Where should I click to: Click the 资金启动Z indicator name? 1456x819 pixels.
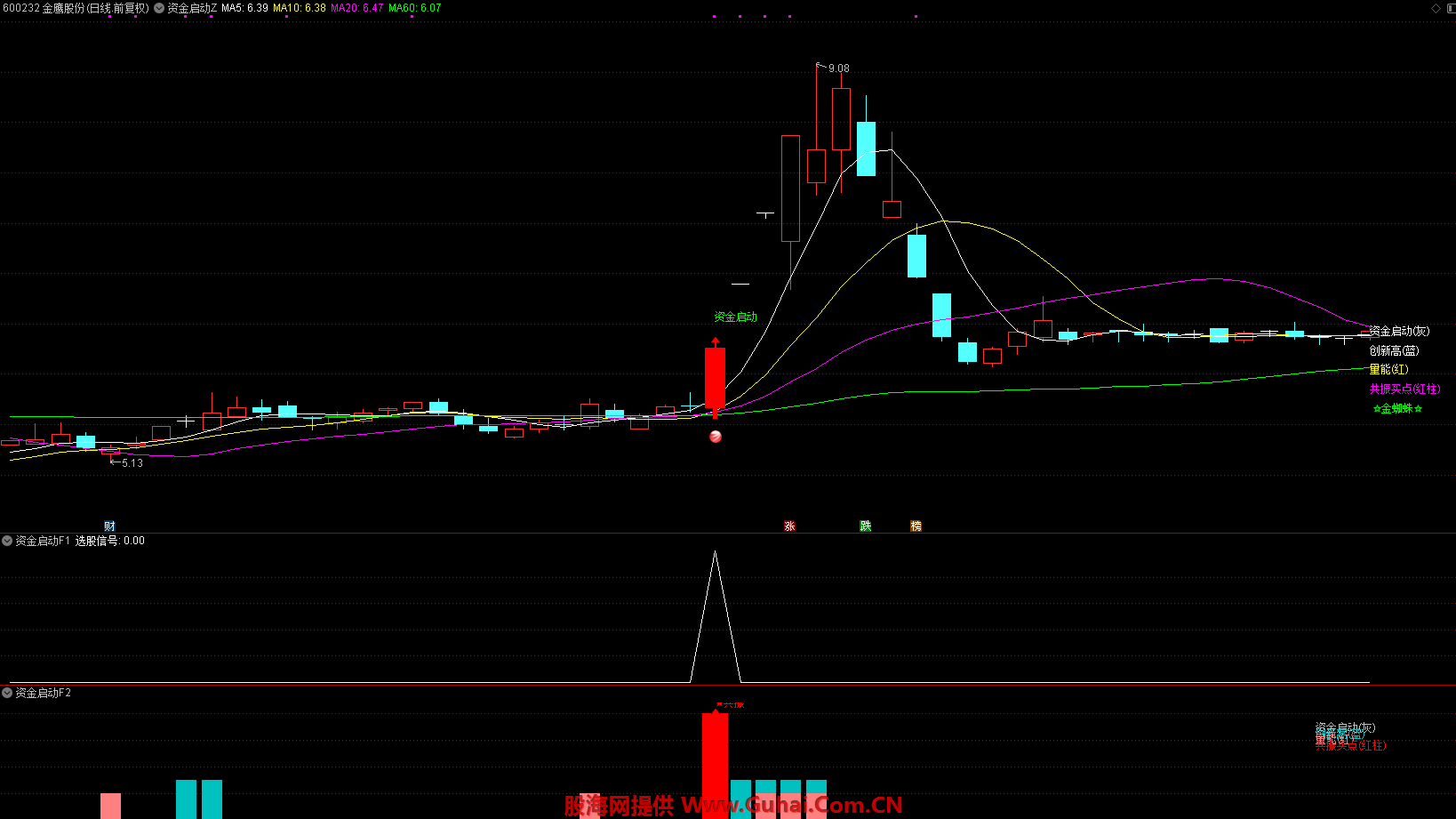coord(192,8)
